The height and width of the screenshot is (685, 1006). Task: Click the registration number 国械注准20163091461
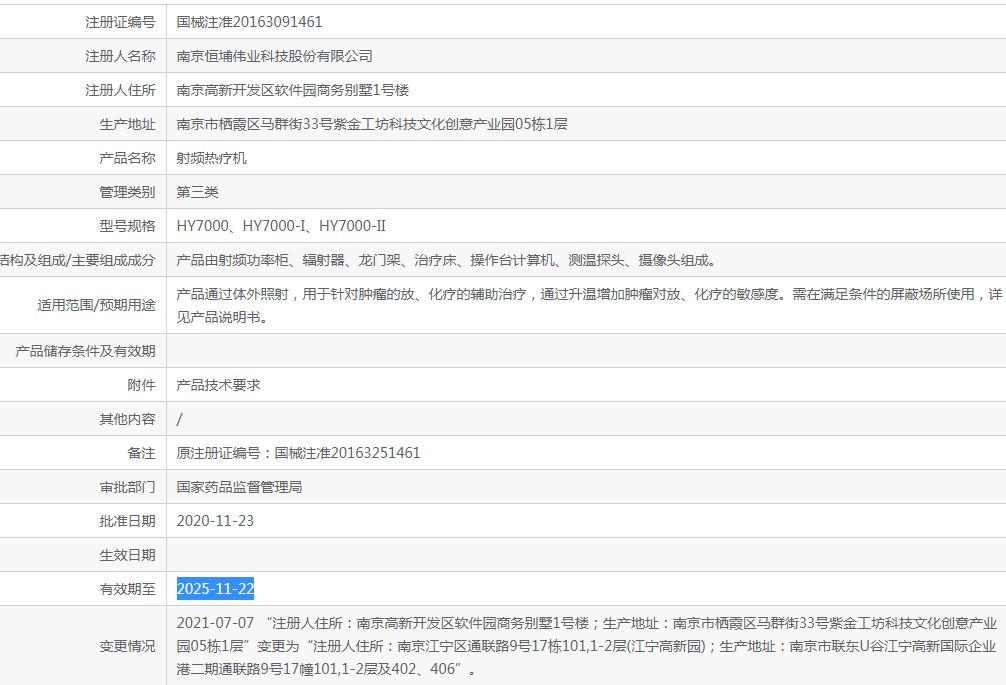(x=250, y=22)
